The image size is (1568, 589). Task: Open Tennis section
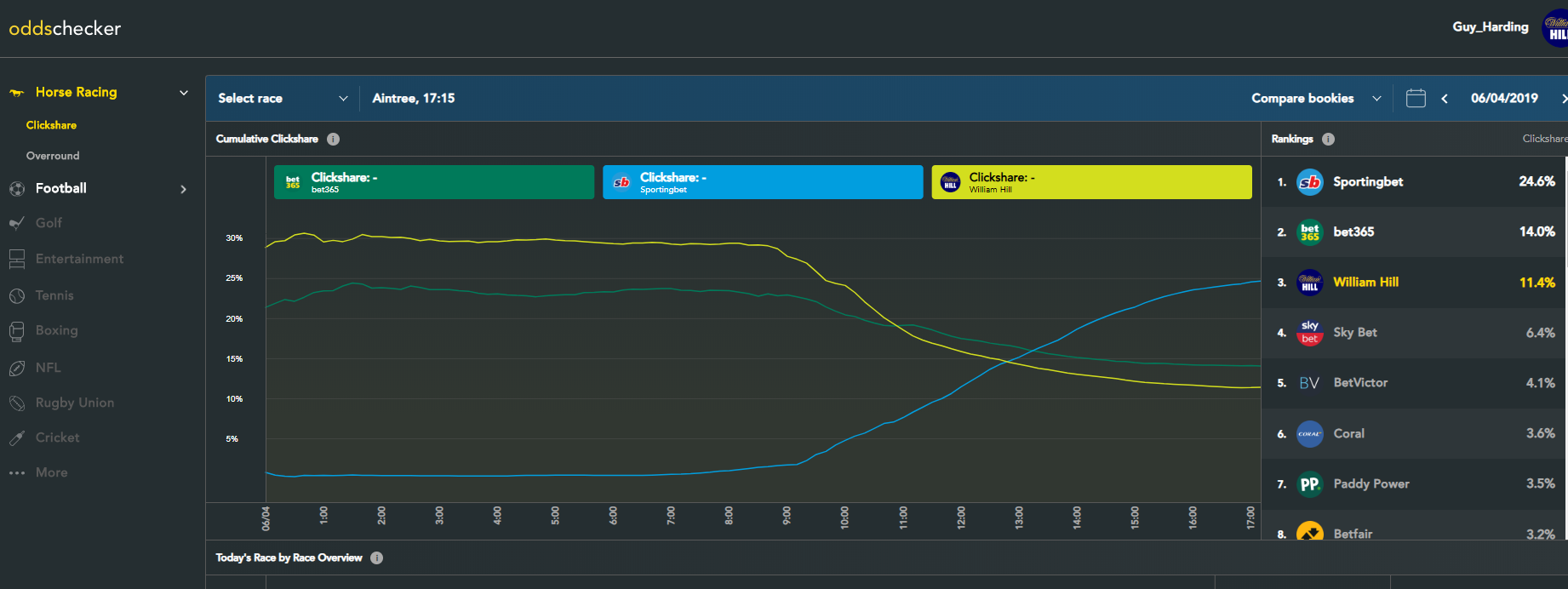54,295
